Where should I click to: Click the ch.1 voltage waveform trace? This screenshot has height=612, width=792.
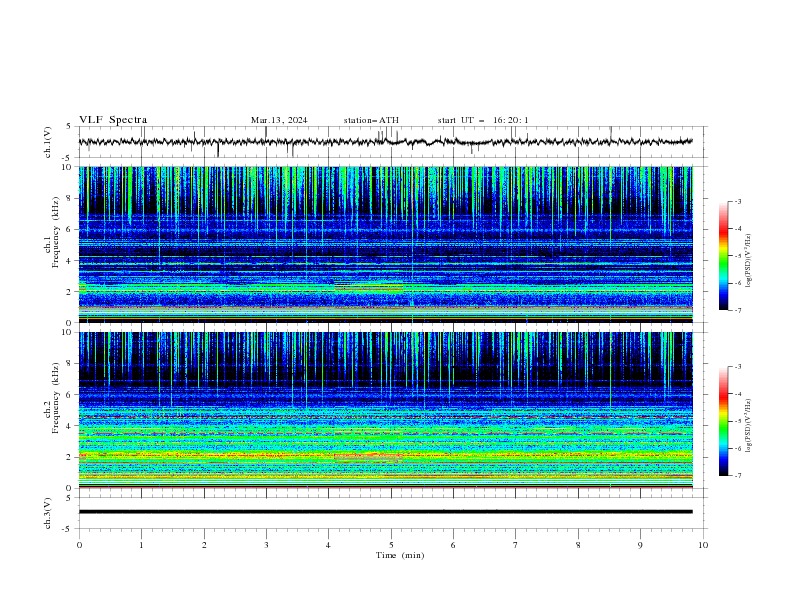coord(385,142)
